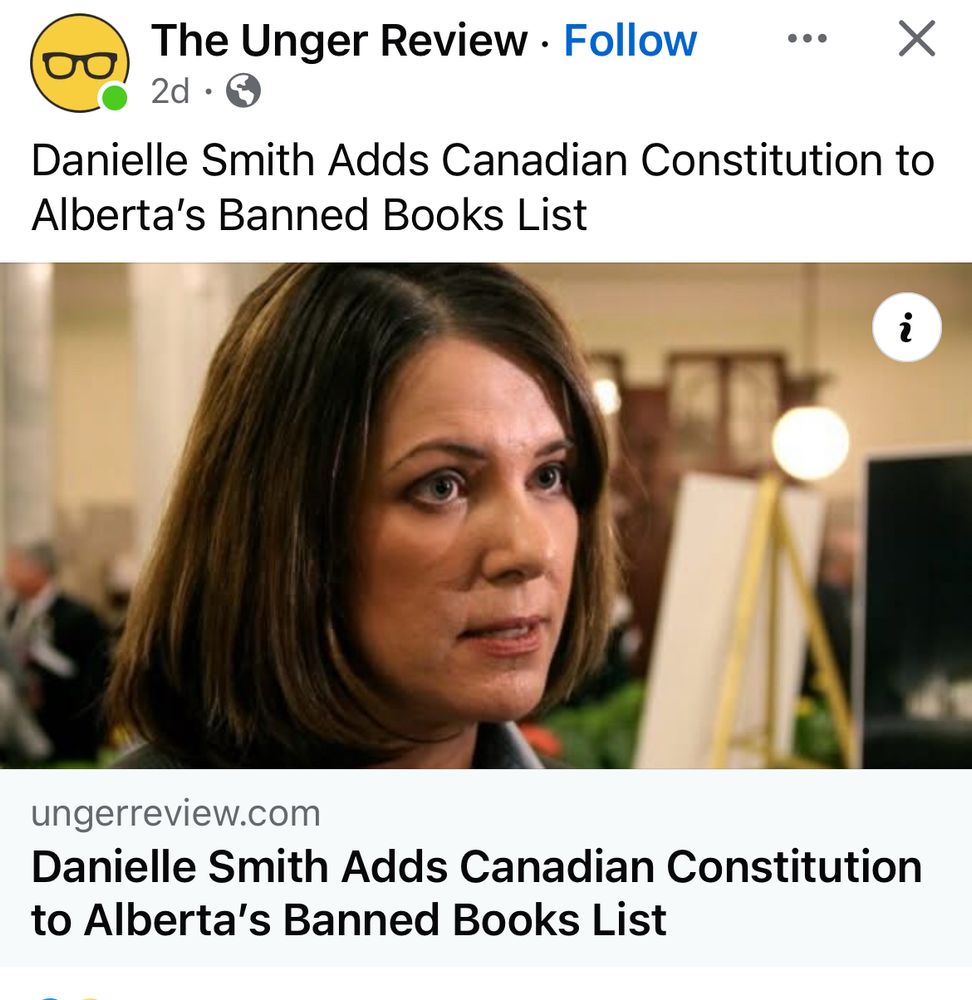Click the globe public audience icon

pyautogui.click(x=244, y=91)
